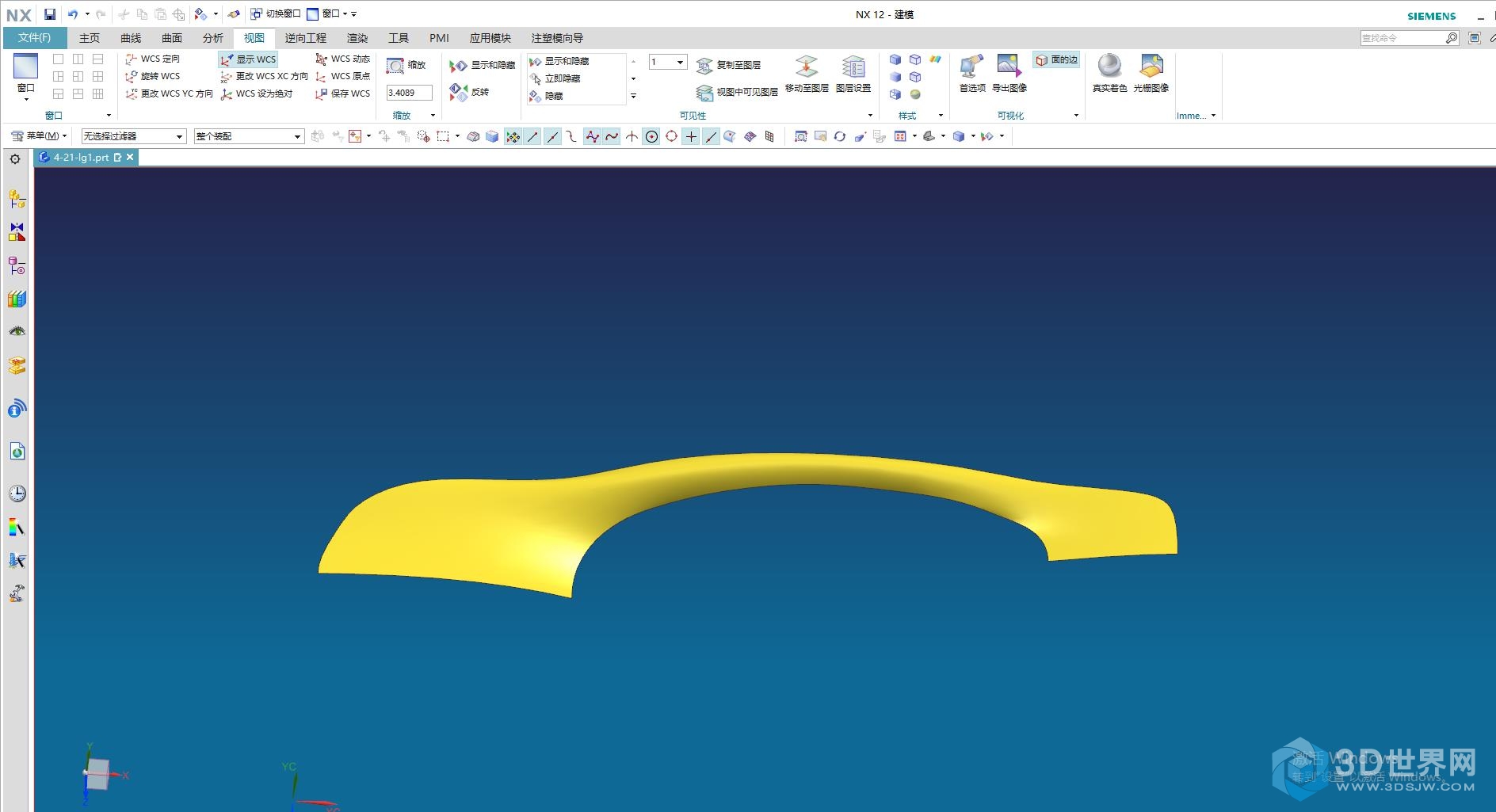The image size is (1496, 812).
Task: Click 更改 WCS XC 方向 command
Action: click(x=264, y=76)
